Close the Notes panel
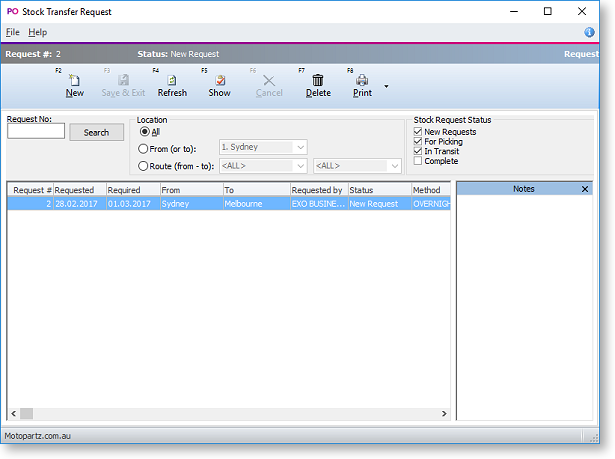This screenshot has height=459, width=615. click(585, 188)
